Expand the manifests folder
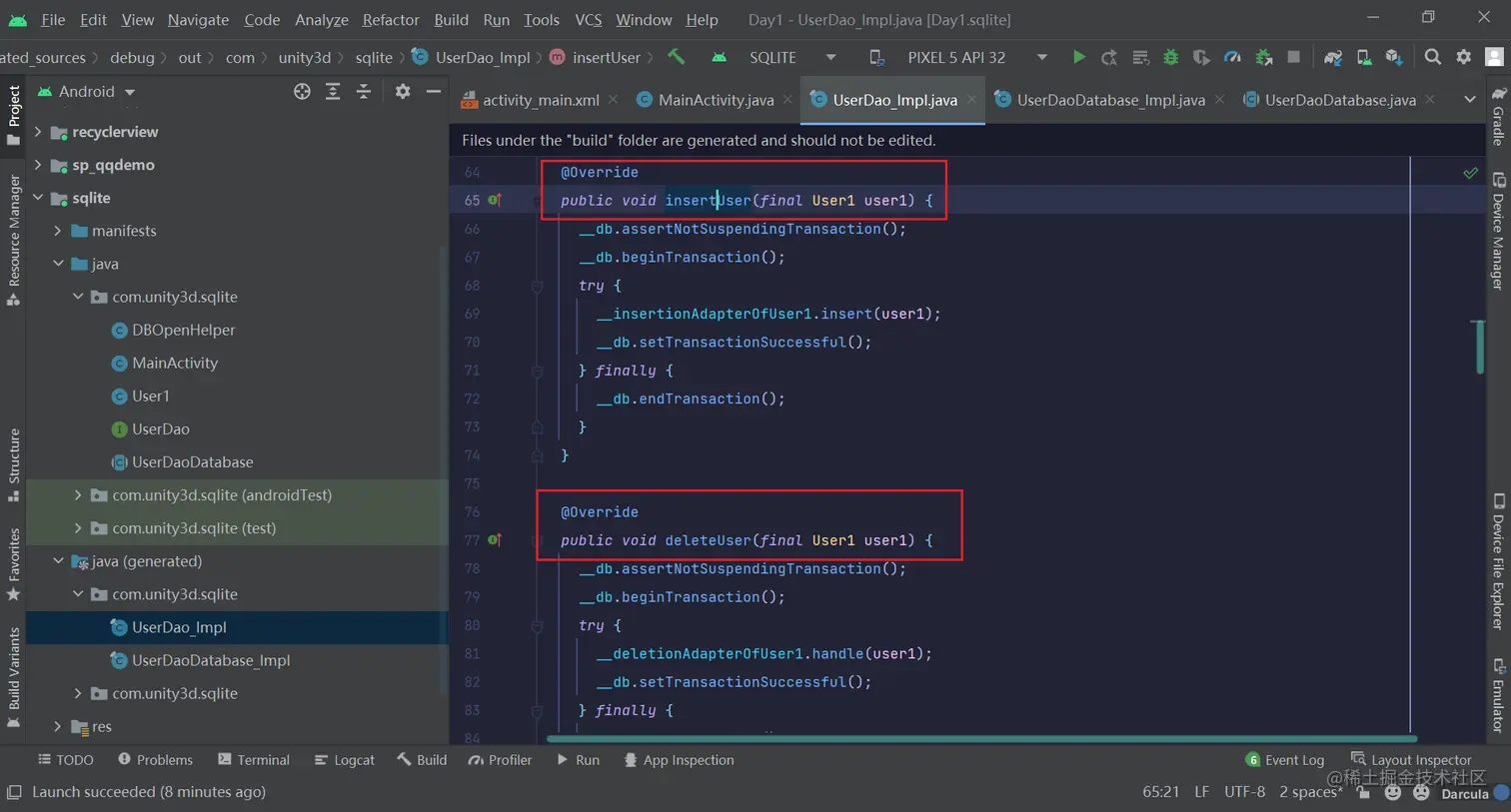Screen dimensions: 1511x812 [x=58, y=231]
